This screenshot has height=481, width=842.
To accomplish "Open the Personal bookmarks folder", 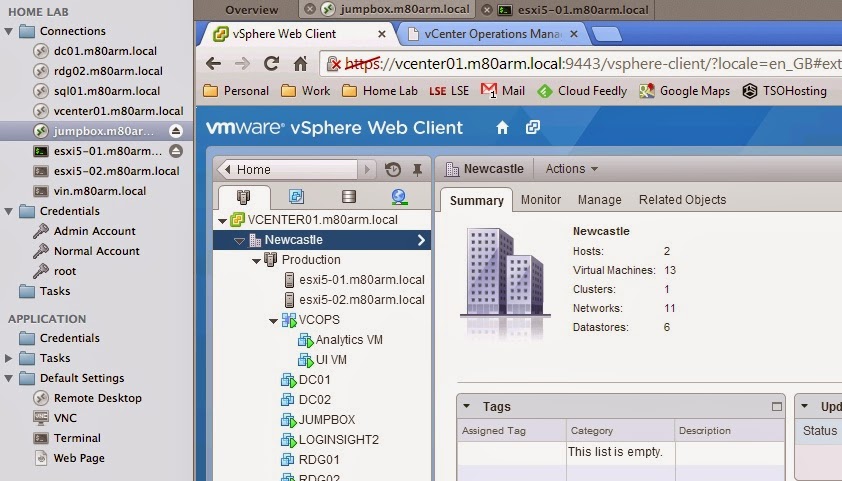I will pos(236,91).
